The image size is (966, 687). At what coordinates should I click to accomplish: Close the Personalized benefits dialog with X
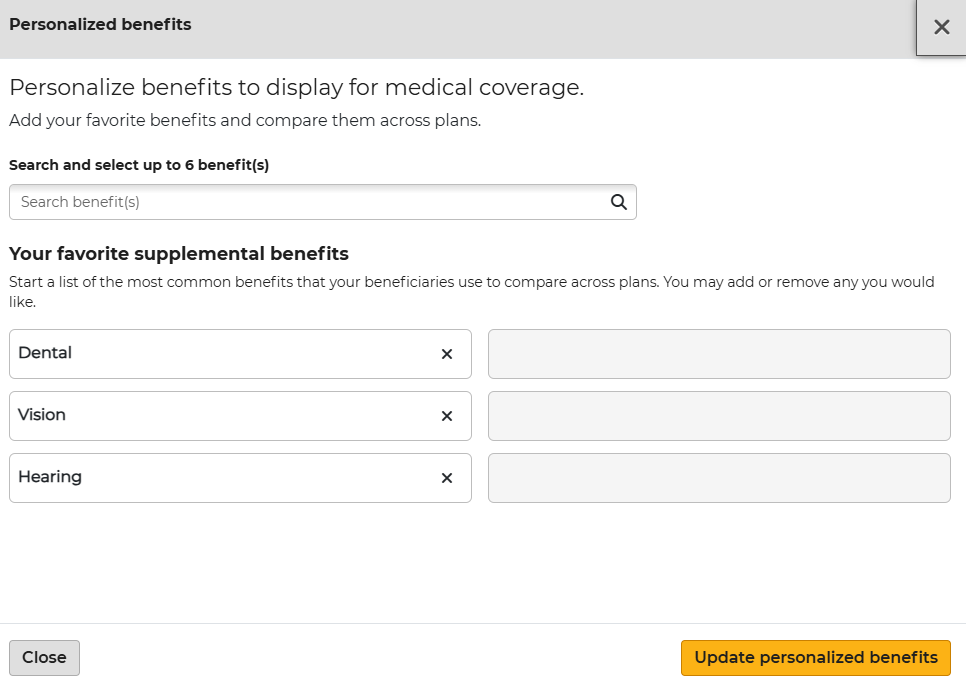click(x=941, y=27)
